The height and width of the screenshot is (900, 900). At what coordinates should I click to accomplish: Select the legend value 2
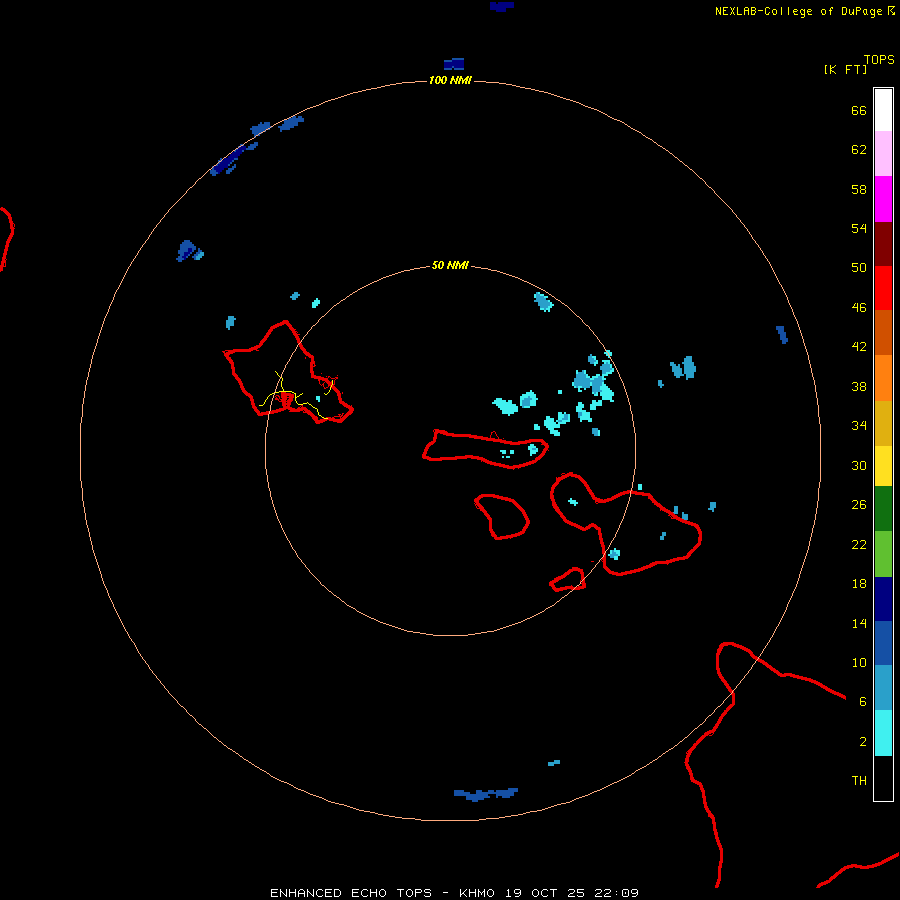click(863, 742)
